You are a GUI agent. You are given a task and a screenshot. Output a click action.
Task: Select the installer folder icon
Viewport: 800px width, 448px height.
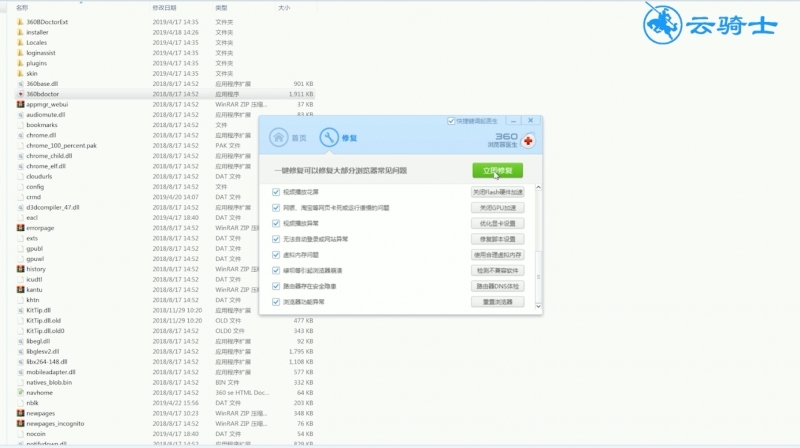[20, 32]
